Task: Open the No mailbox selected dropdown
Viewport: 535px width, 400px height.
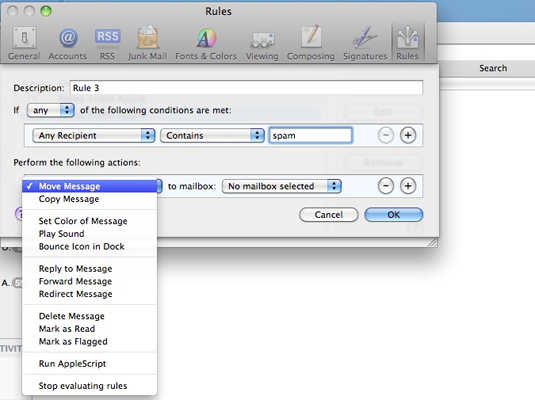Action: 281,186
